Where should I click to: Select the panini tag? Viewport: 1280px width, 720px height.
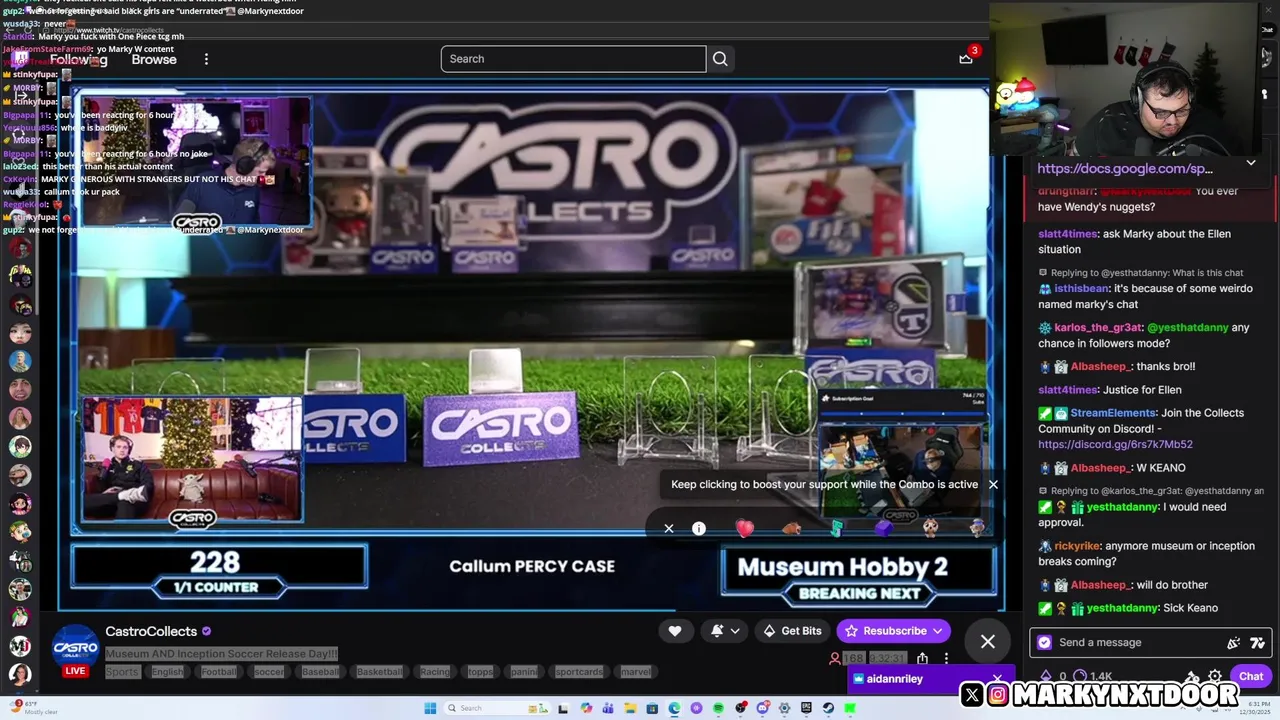[524, 672]
